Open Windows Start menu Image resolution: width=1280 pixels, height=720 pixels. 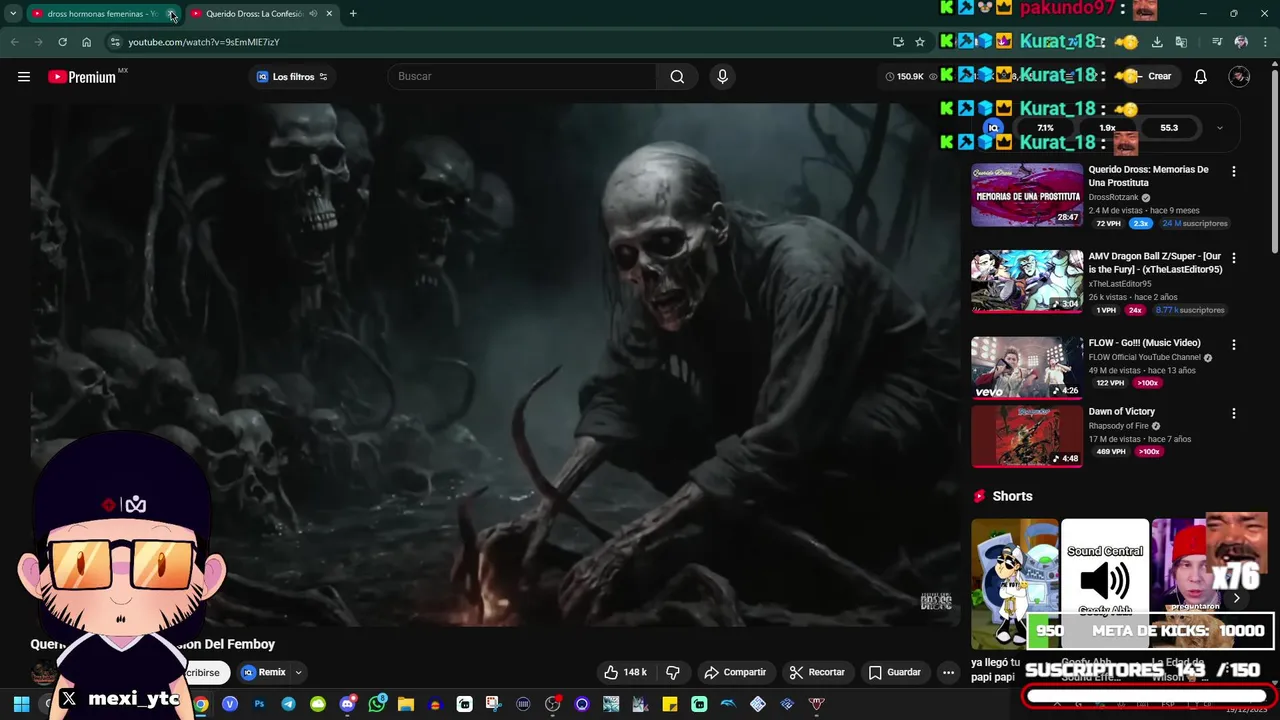point(21,704)
